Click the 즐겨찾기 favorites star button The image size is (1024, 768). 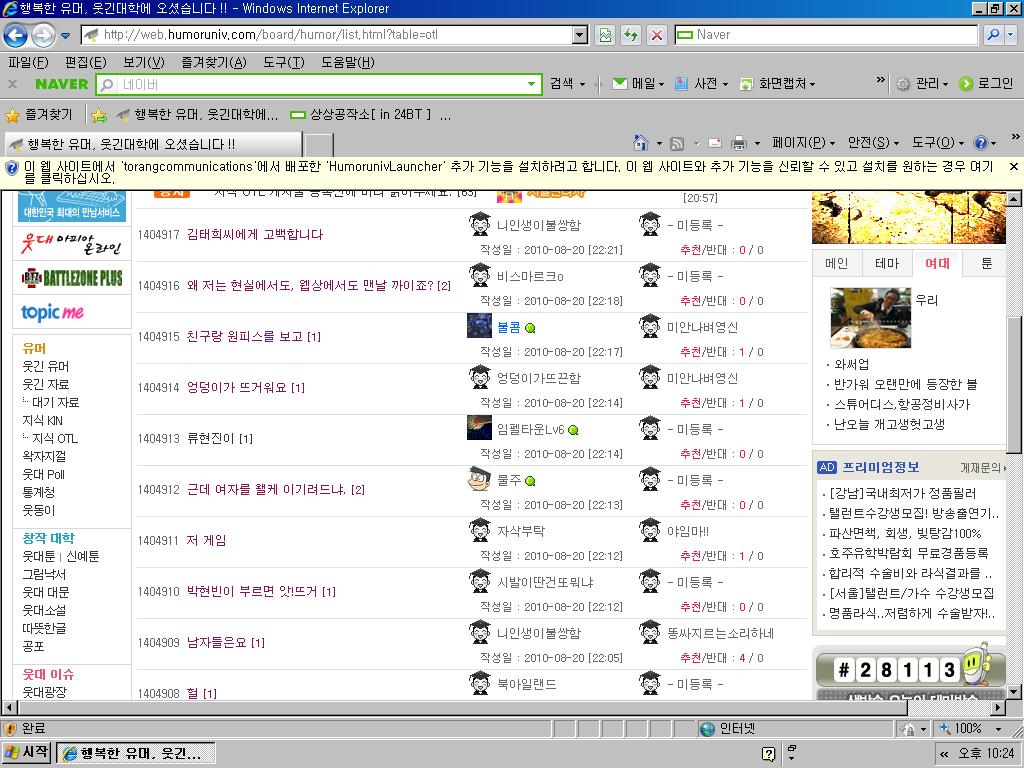click(39, 115)
